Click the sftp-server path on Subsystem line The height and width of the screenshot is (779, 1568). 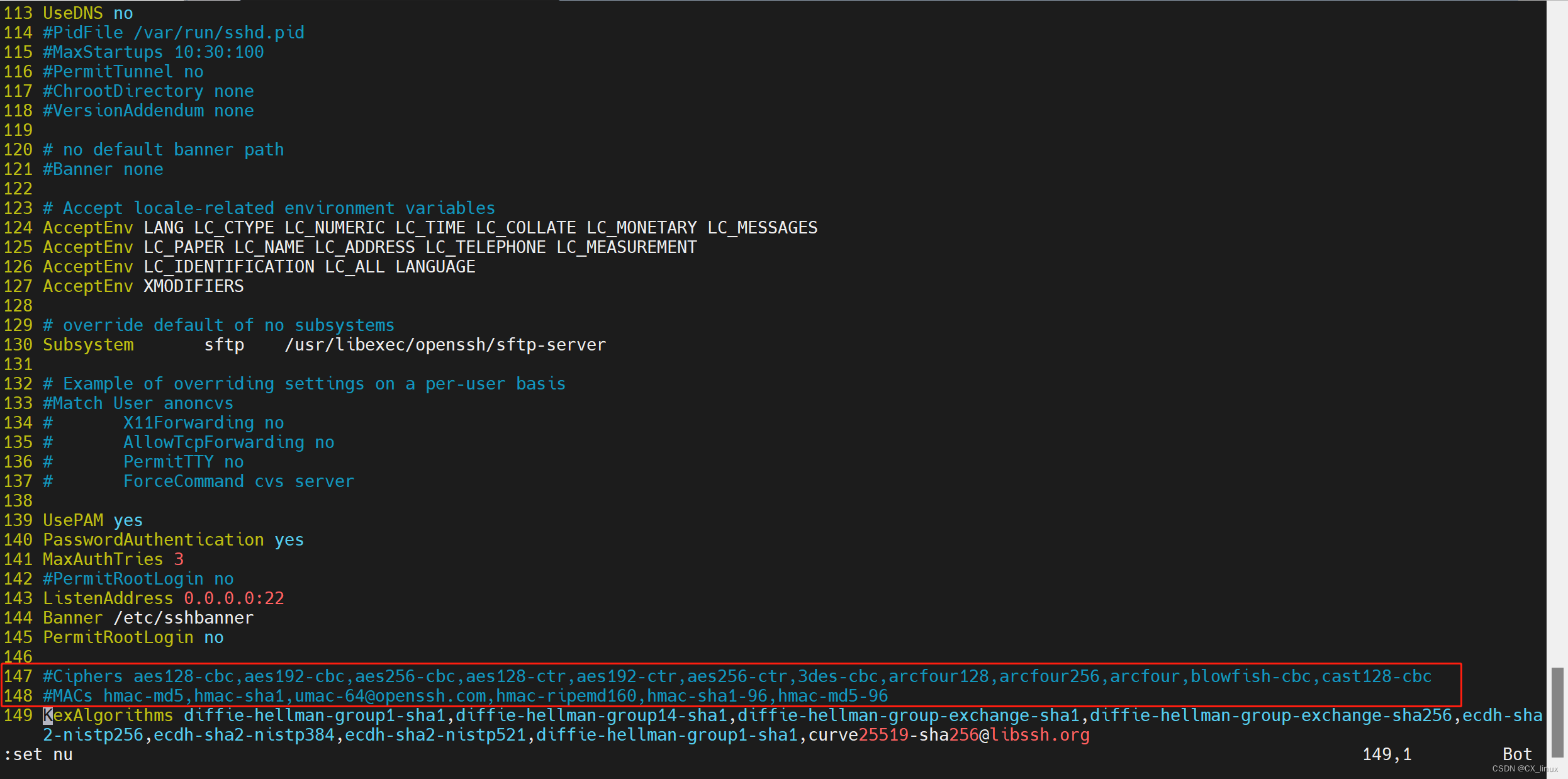coord(445,345)
